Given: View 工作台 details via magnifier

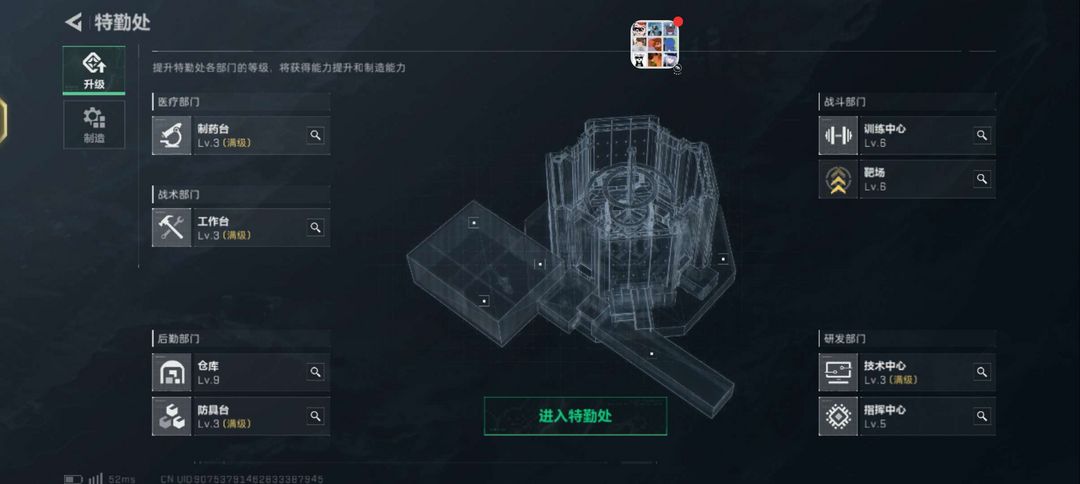Looking at the screenshot, I should coord(315,227).
